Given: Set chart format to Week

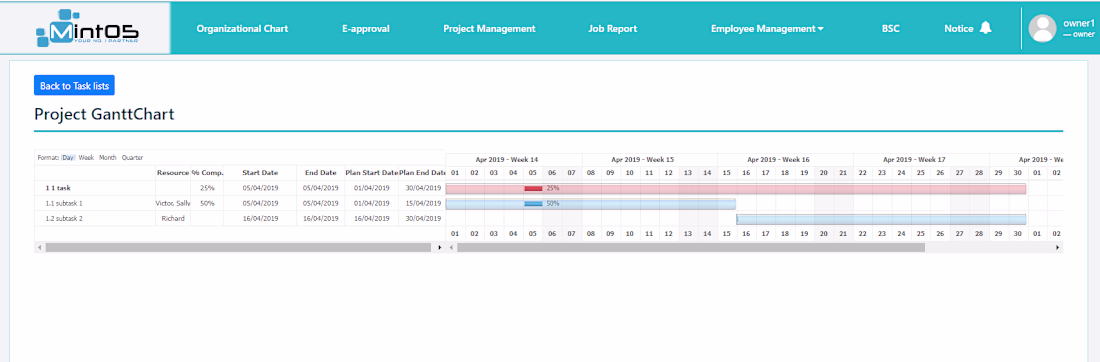Looking at the screenshot, I should (86, 158).
